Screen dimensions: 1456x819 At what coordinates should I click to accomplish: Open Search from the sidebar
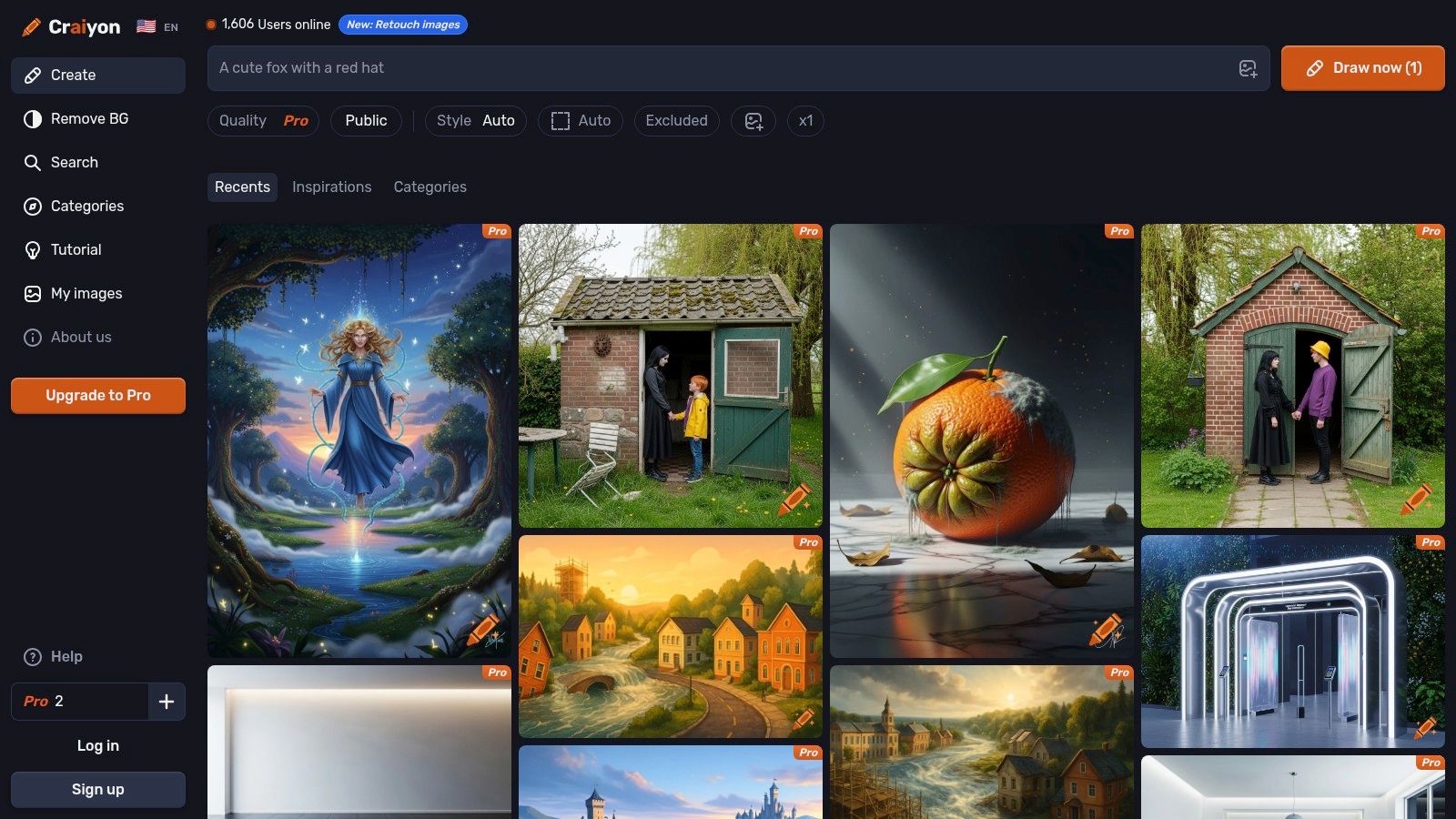[74, 163]
